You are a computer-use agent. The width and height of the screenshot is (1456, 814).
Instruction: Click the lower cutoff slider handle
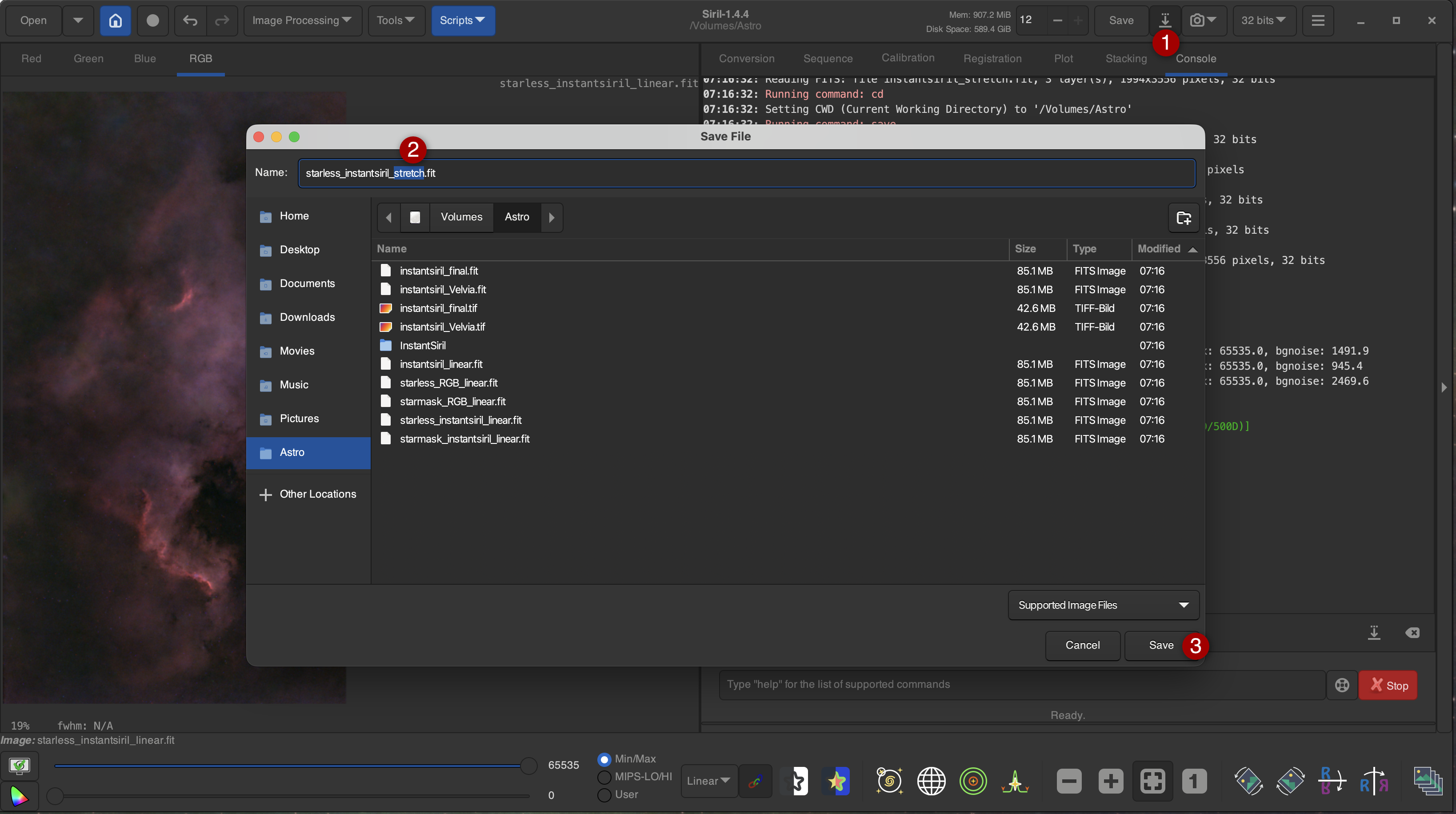(55, 796)
